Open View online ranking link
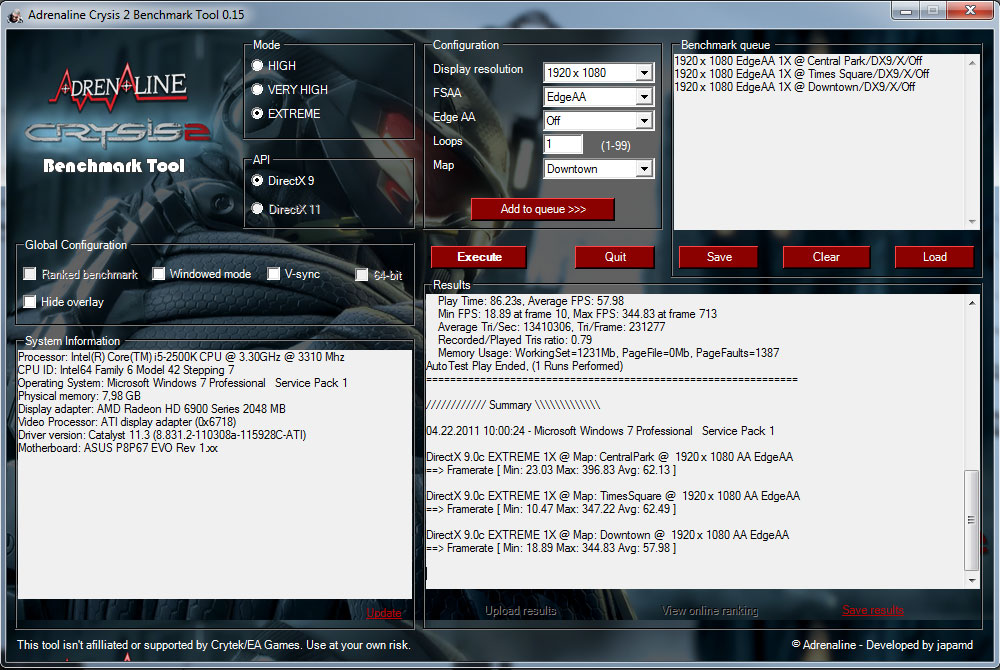Image resolution: width=1000 pixels, height=670 pixels. pos(710,611)
